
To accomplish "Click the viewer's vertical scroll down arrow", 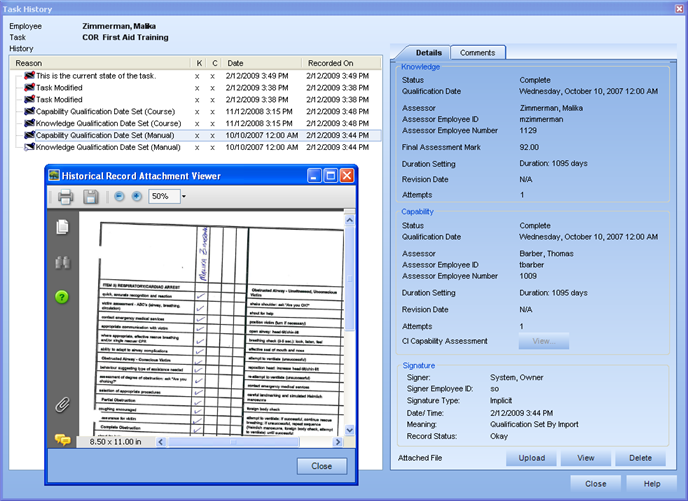I will click(x=349, y=430).
